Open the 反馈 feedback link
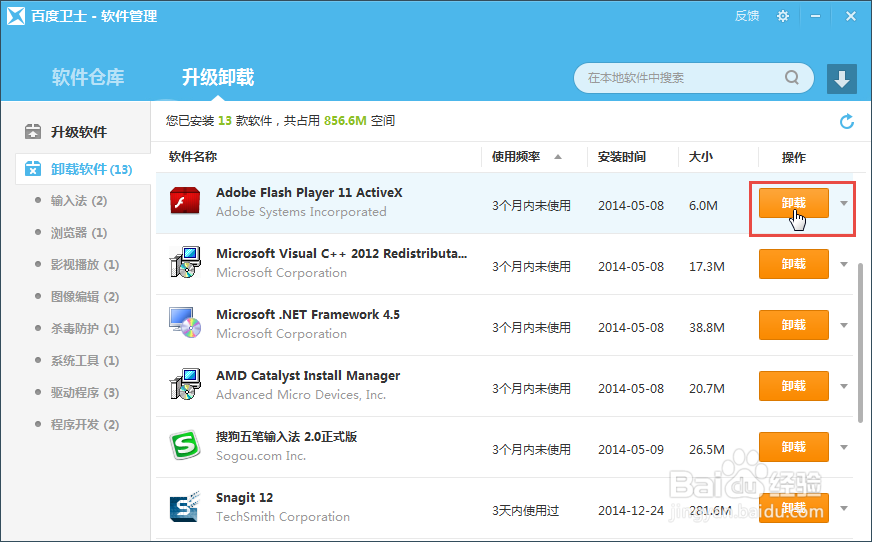 click(x=747, y=16)
